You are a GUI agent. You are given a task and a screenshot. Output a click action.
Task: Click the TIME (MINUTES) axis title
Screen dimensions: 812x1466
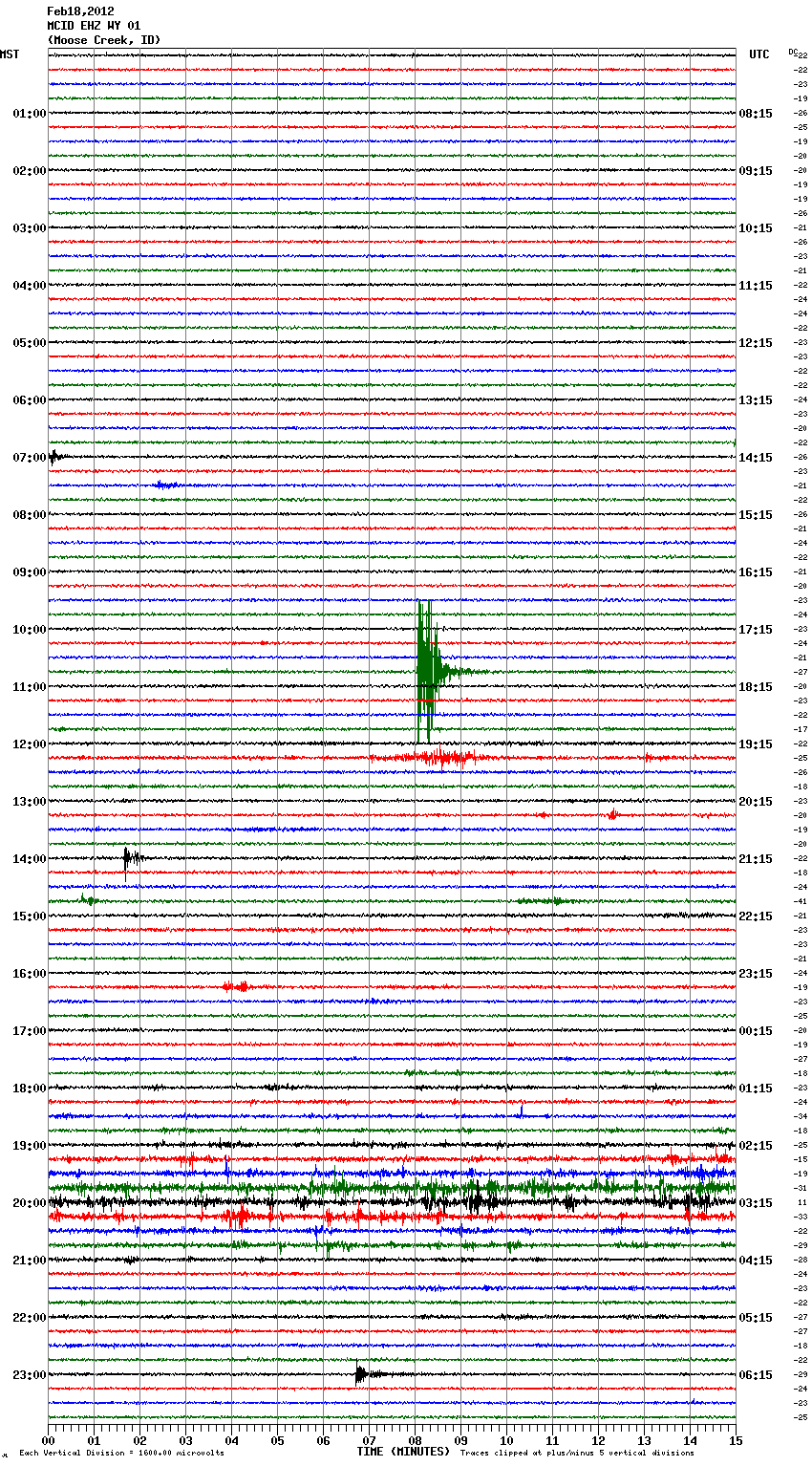pyautogui.click(x=403, y=1452)
